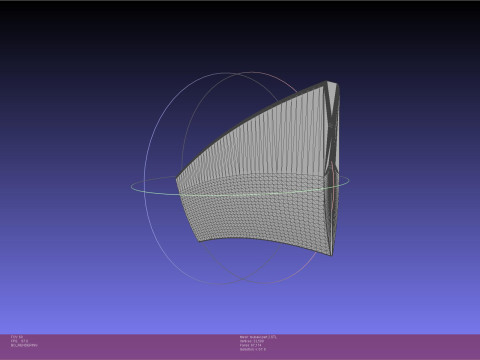Click the FPS readout in the info bar

[19, 341]
